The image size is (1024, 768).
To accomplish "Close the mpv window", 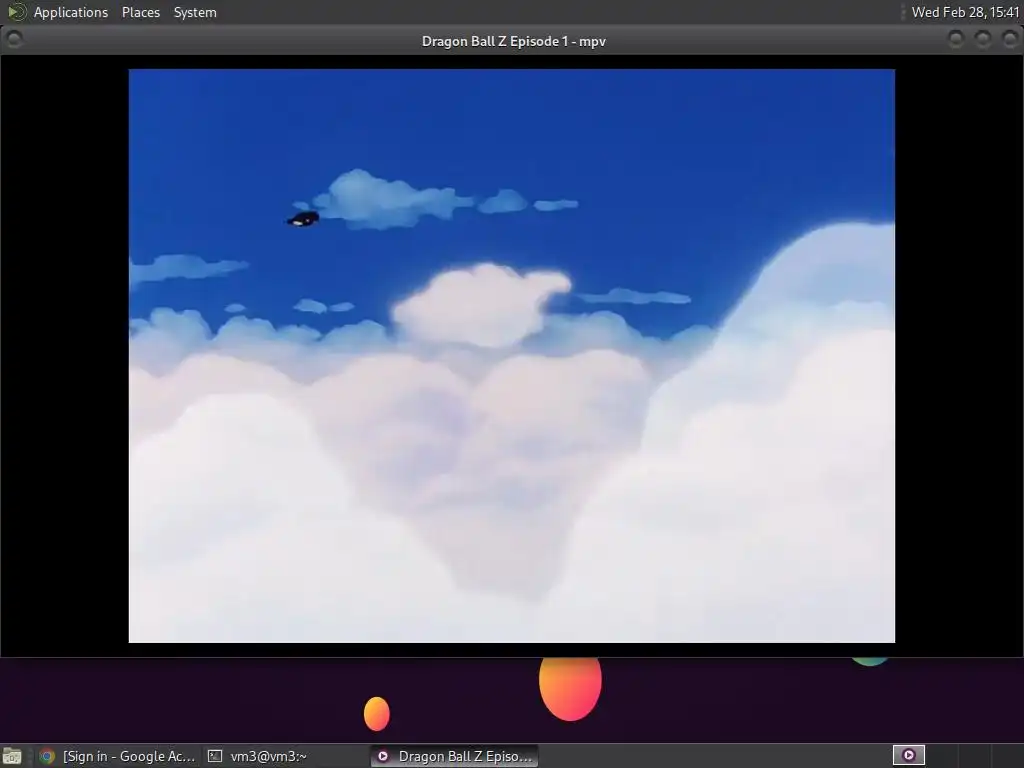I will [x=1010, y=40].
